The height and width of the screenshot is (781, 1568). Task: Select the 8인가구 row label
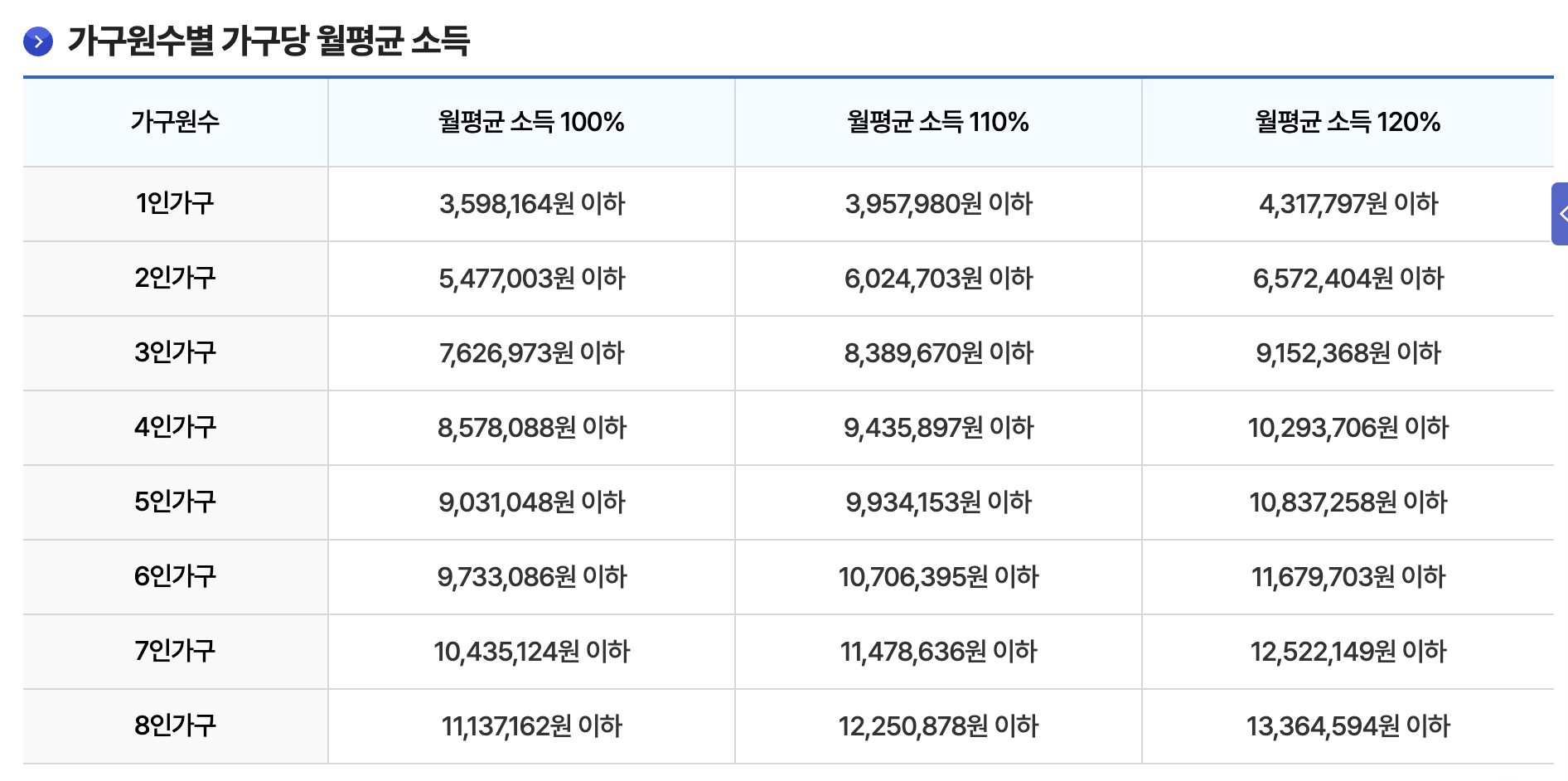pos(176,726)
